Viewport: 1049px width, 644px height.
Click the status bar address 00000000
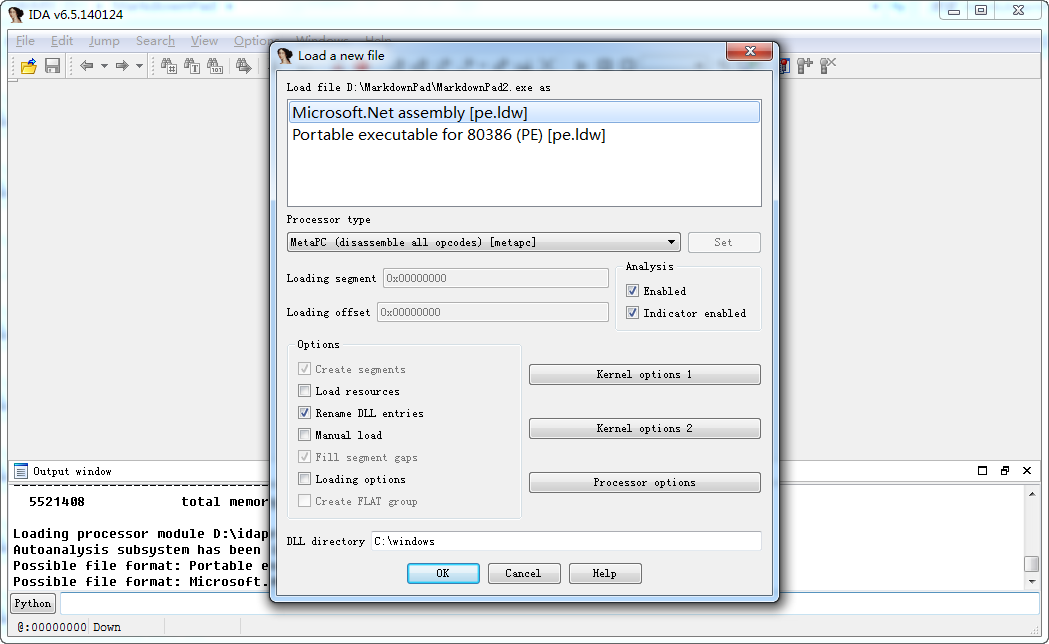[x=52, y=627]
